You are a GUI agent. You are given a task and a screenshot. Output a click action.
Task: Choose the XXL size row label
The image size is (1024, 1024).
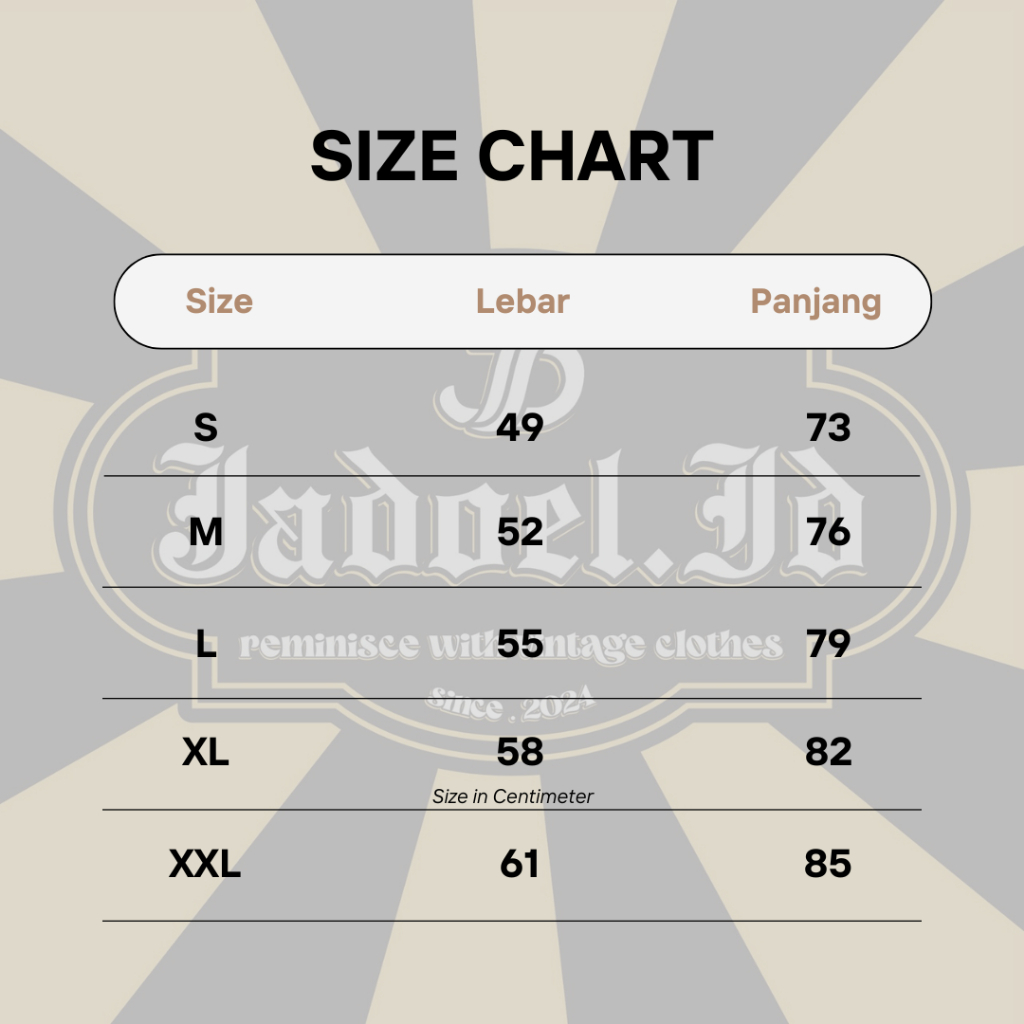tap(205, 864)
